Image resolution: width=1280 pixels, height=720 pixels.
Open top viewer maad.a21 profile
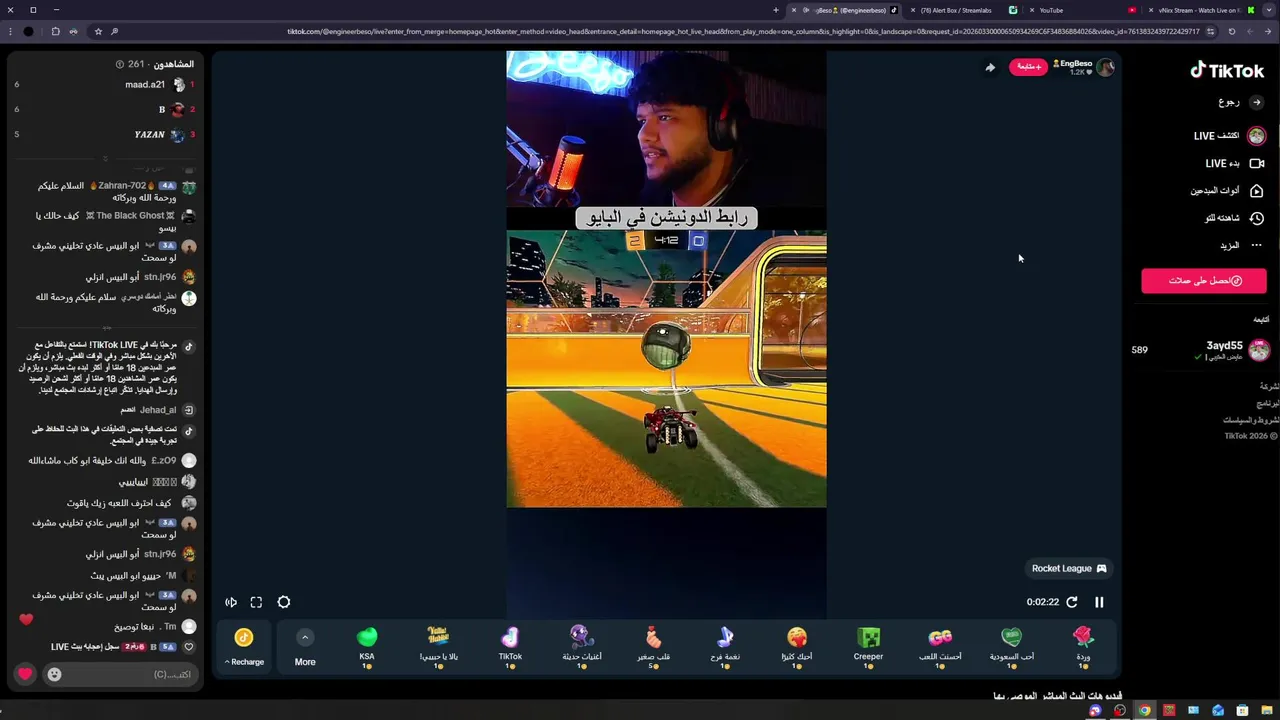click(145, 85)
